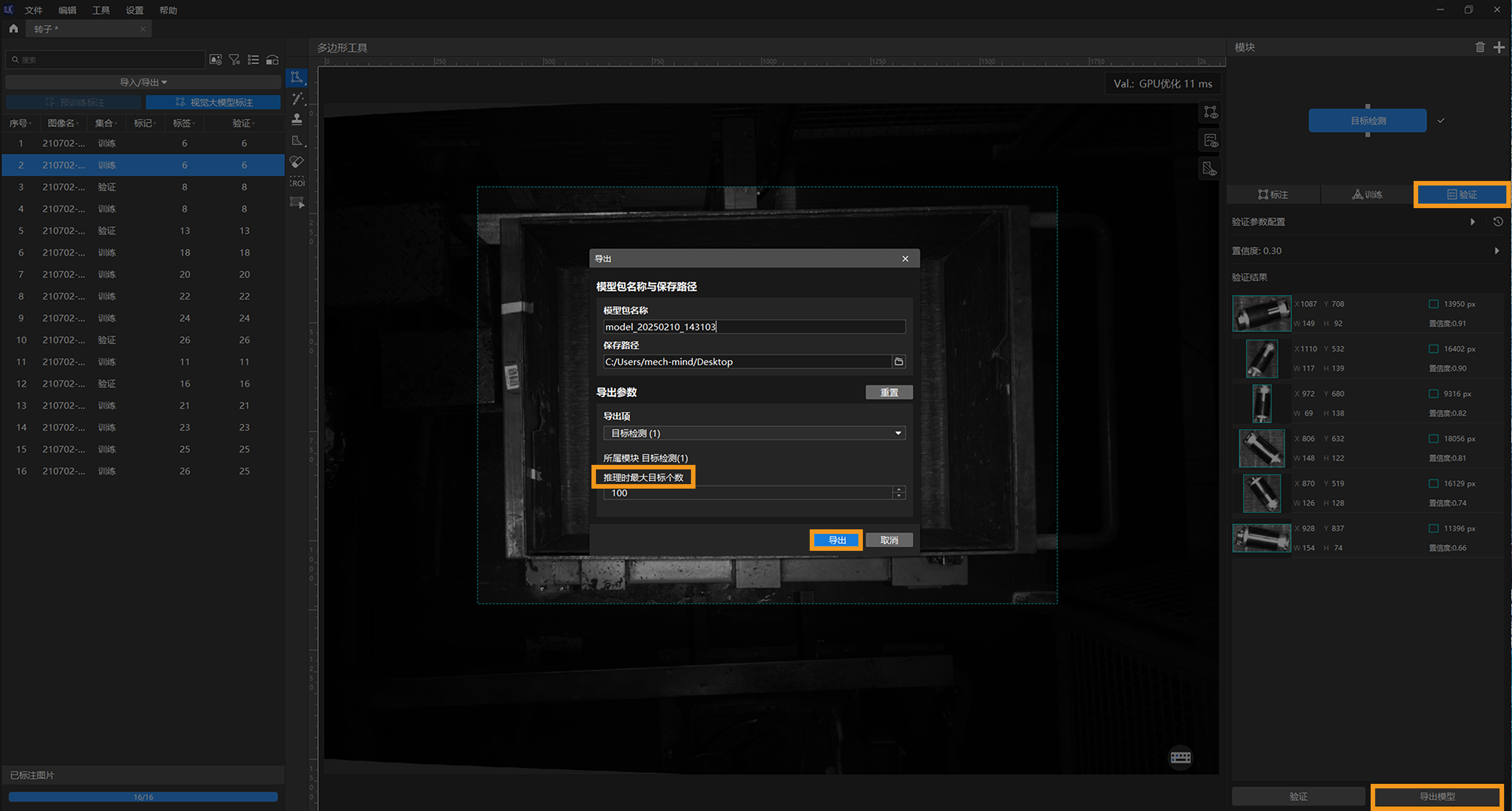Viewport: 1512px width, 811px height.
Task: Open the 帮助 menu
Action: (168, 11)
